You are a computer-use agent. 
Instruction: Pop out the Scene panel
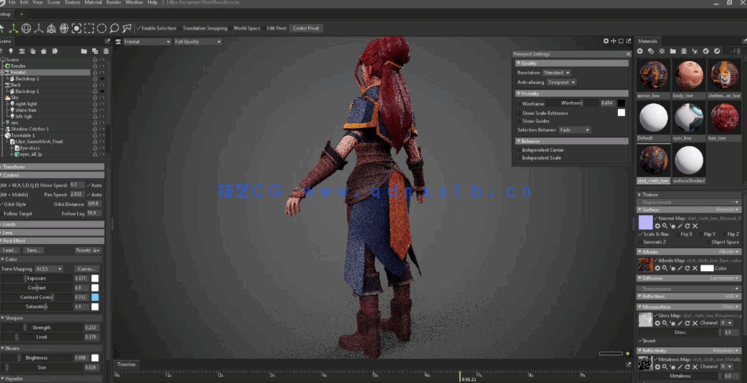(x=107, y=41)
